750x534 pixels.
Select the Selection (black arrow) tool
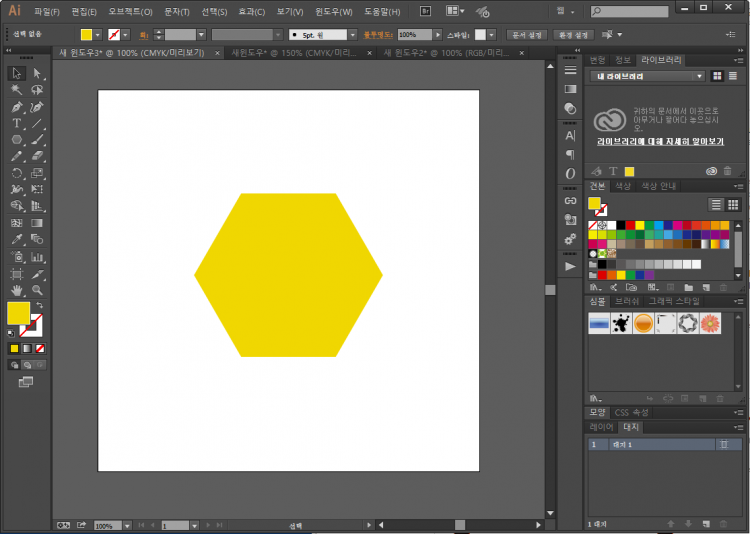[17, 73]
